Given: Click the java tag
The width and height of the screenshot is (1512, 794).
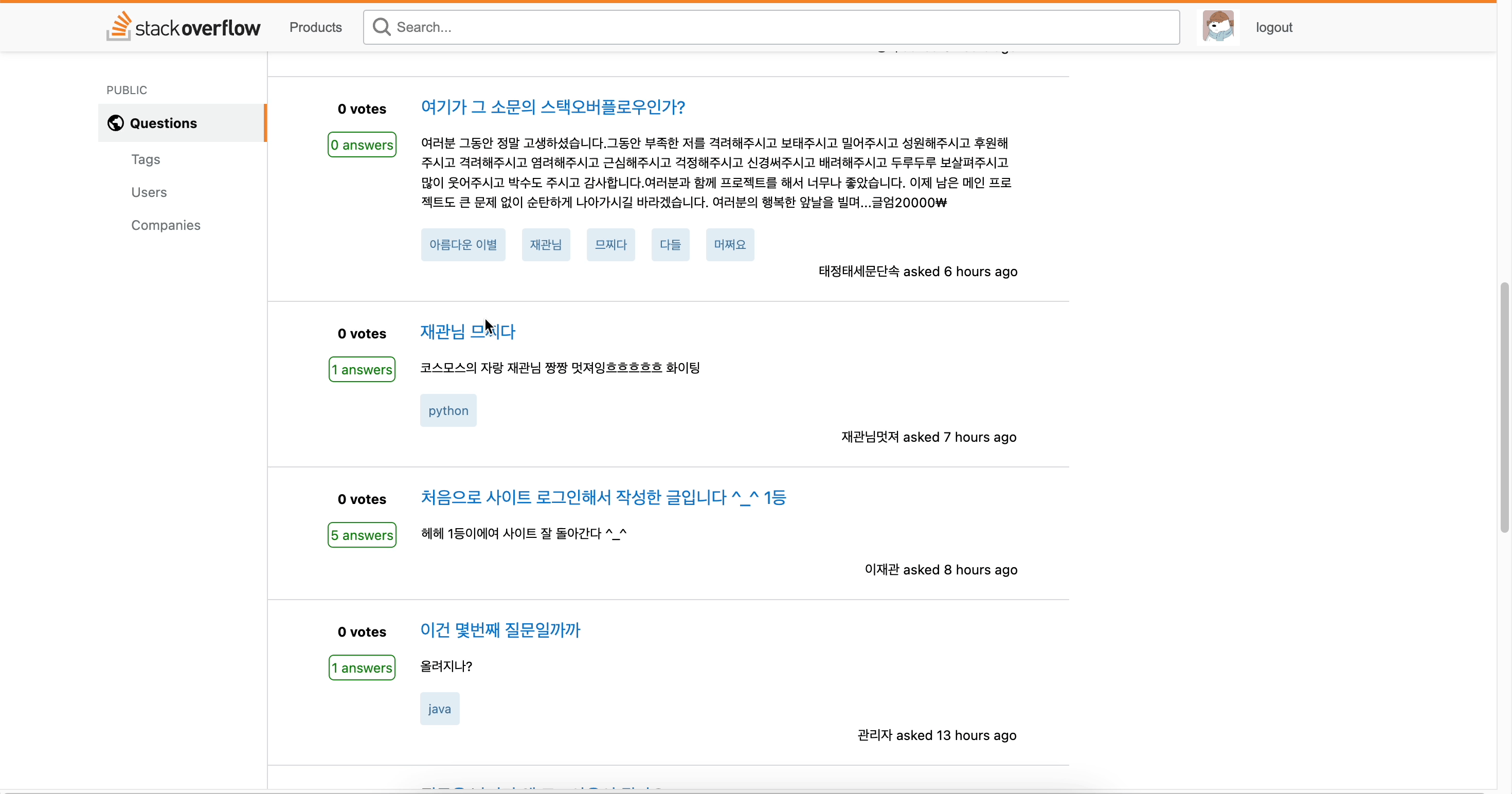Looking at the screenshot, I should coord(440,709).
